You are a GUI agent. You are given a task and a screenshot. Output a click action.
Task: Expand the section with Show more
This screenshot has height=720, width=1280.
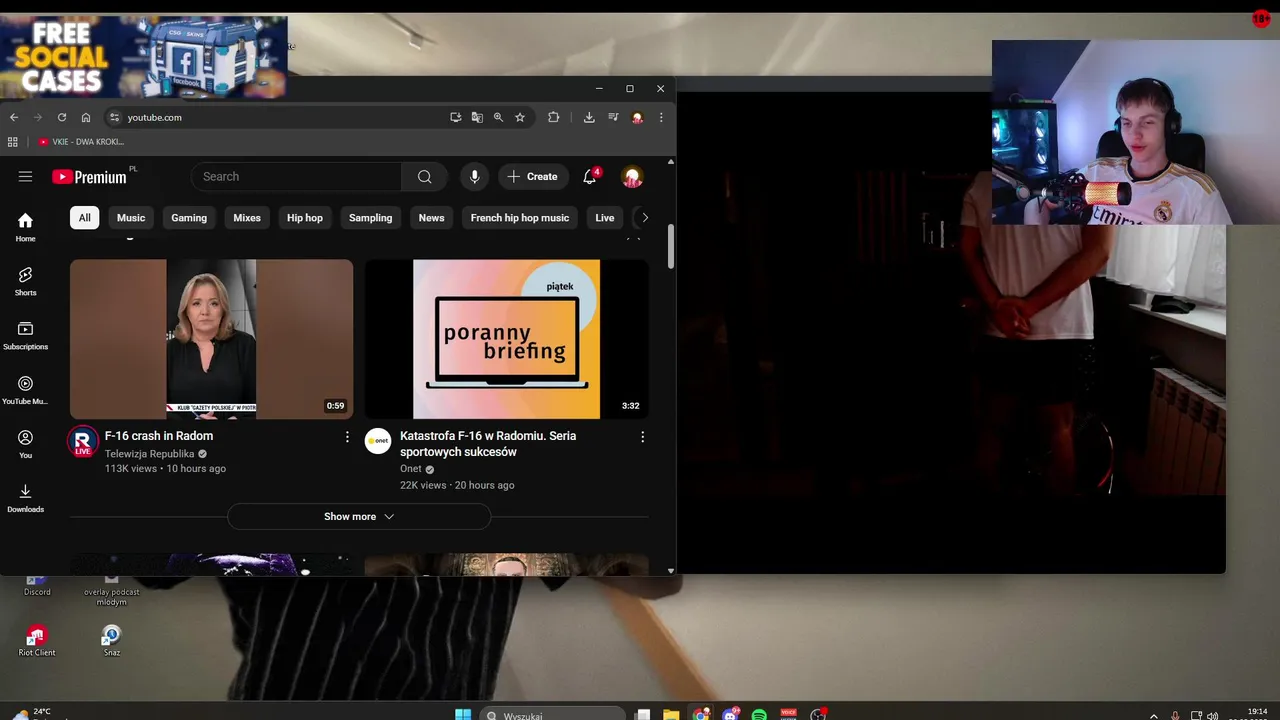tap(359, 516)
